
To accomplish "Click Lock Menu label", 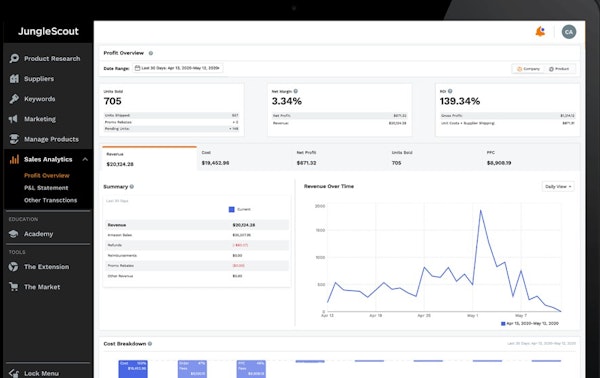I will click(x=41, y=373).
